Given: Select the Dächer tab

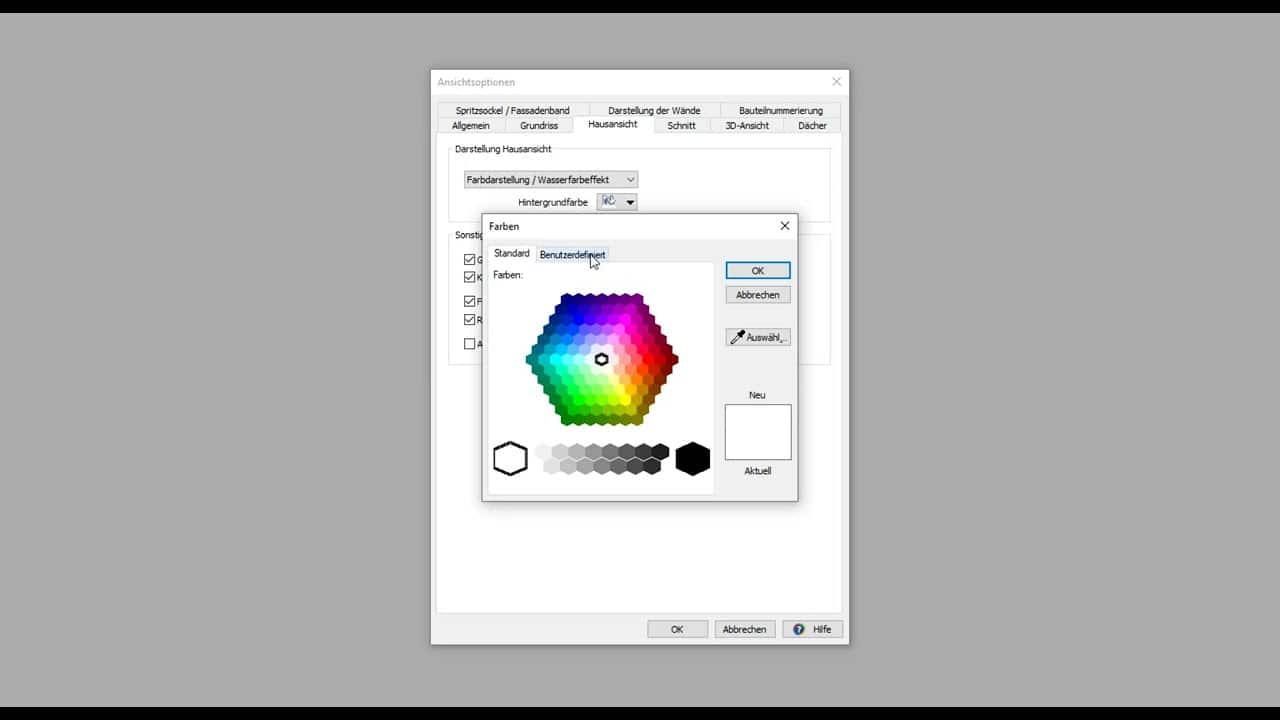Looking at the screenshot, I should point(812,126).
